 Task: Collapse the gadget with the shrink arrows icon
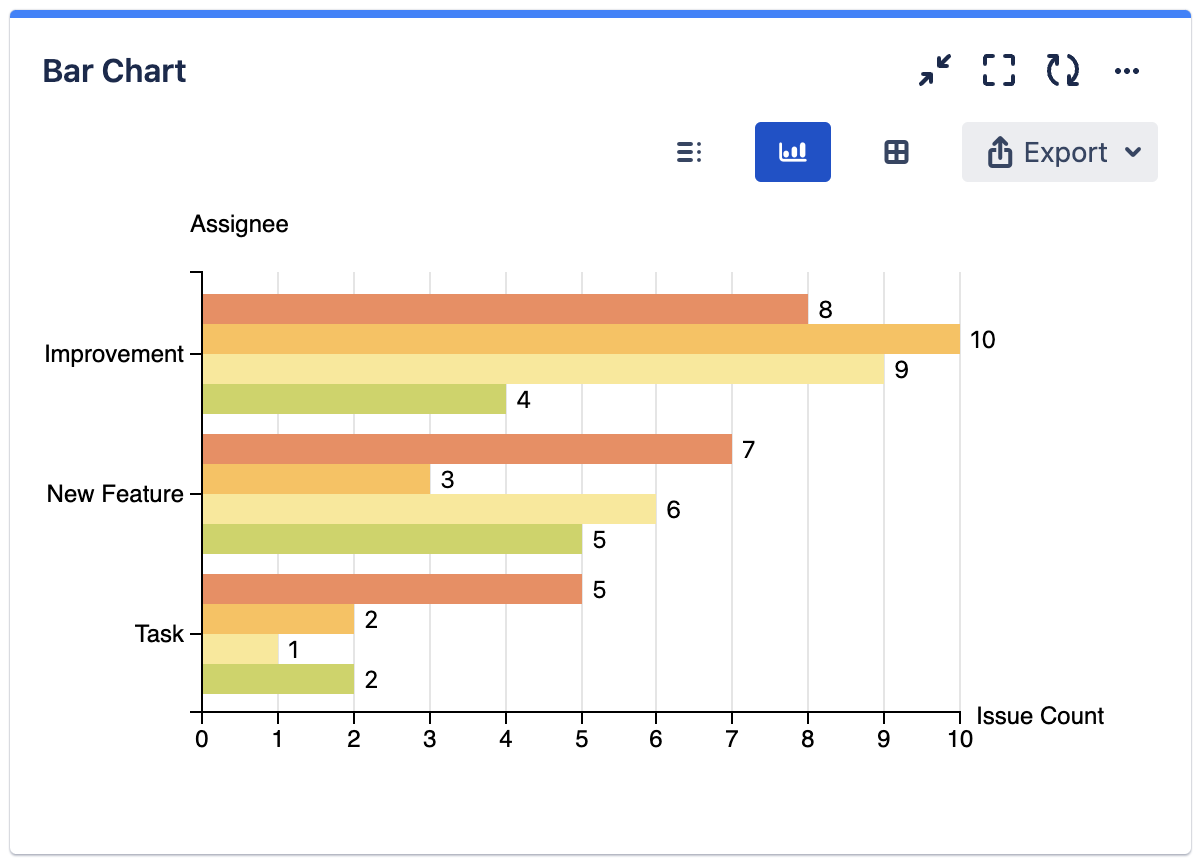click(x=935, y=70)
